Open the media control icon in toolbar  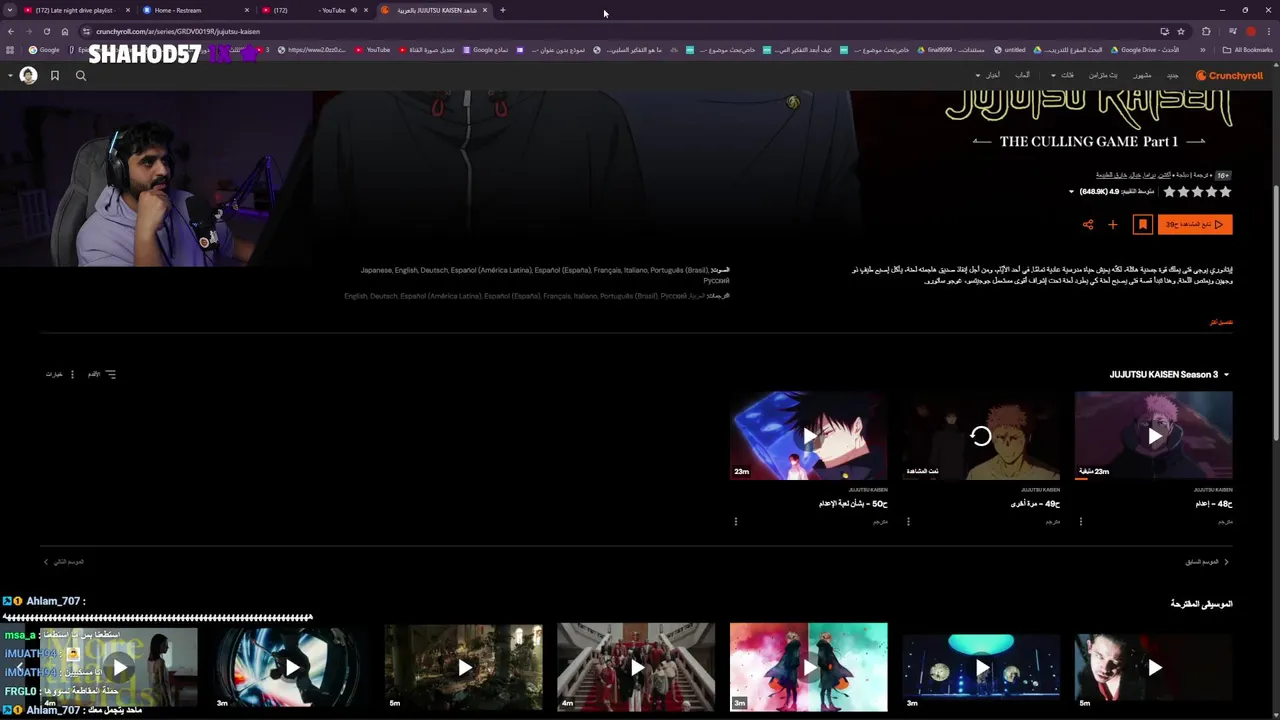tap(1232, 31)
